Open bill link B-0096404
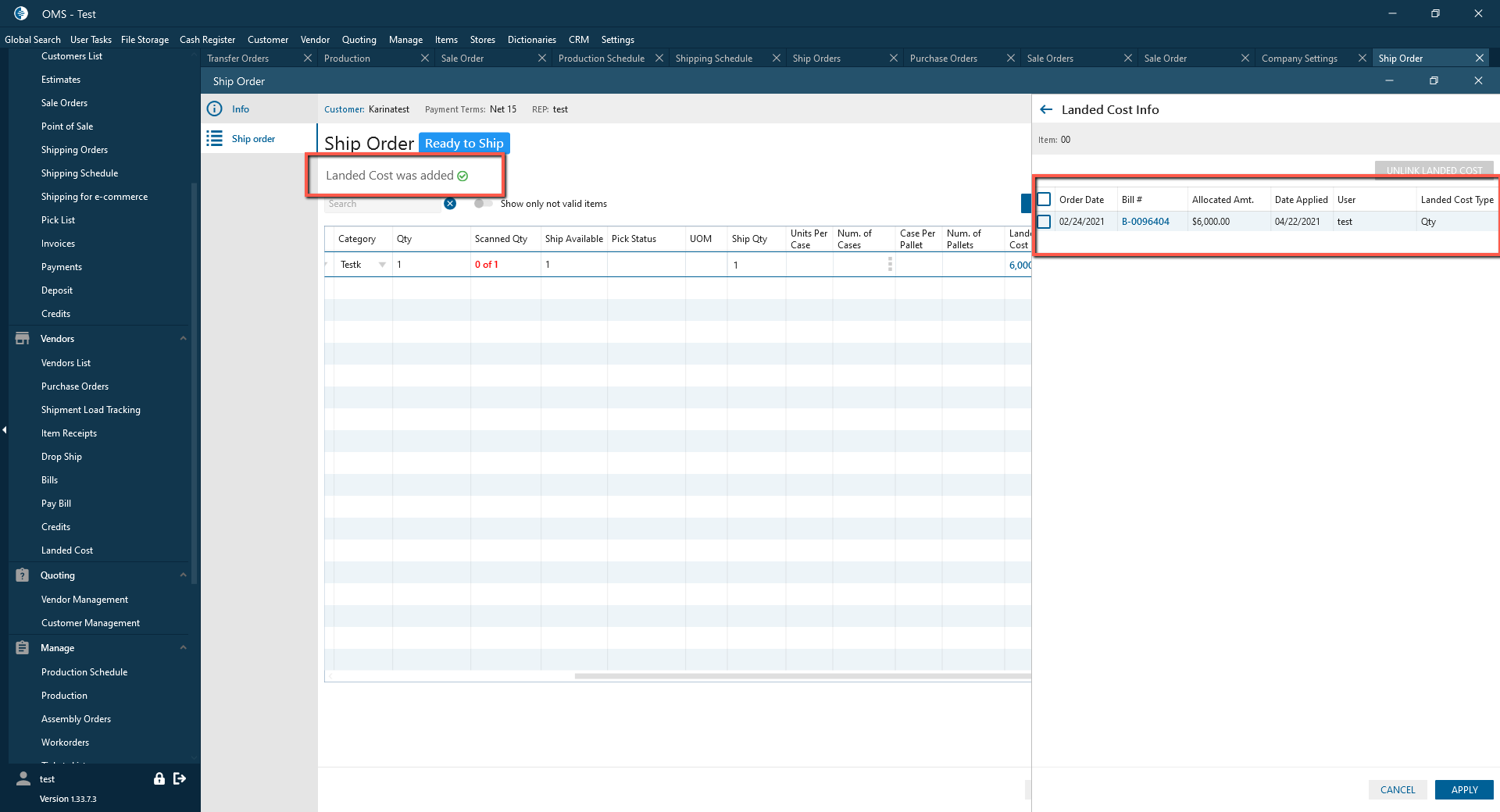This screenshot has height=812, width=1500. pyautogui.click(x=1145, y=222)
